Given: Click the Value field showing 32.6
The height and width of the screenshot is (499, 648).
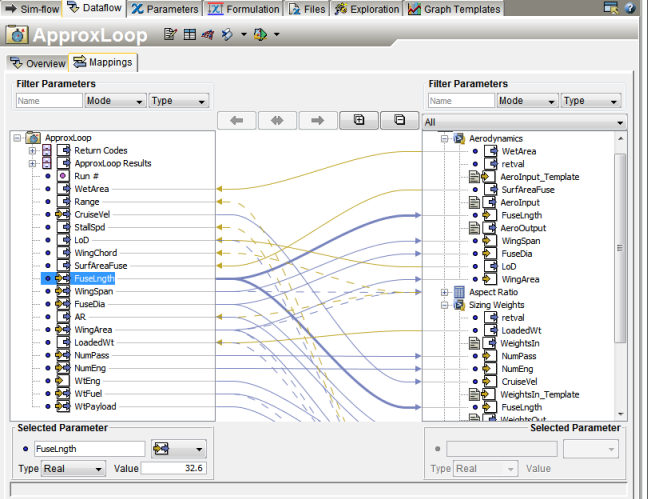Looking at the screenshot, I should (x=173, y=468).
